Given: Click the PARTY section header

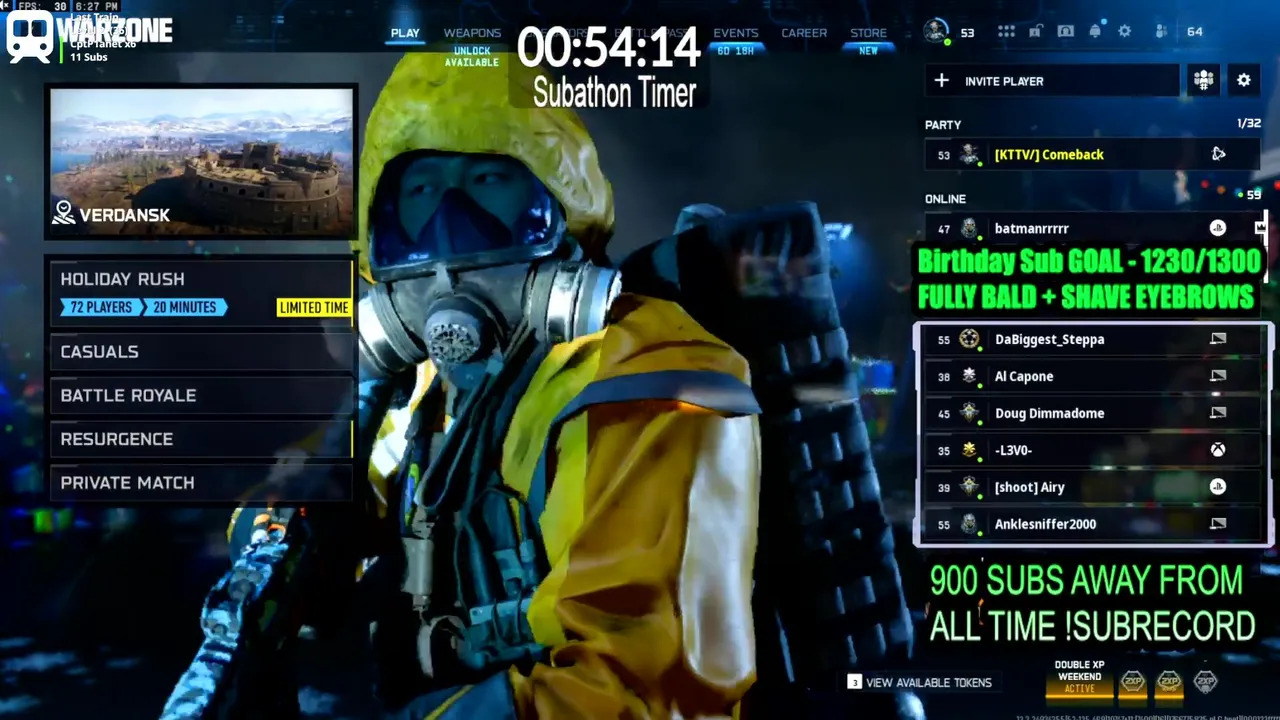Looking at the screenshot, I should tap(943, 125).
